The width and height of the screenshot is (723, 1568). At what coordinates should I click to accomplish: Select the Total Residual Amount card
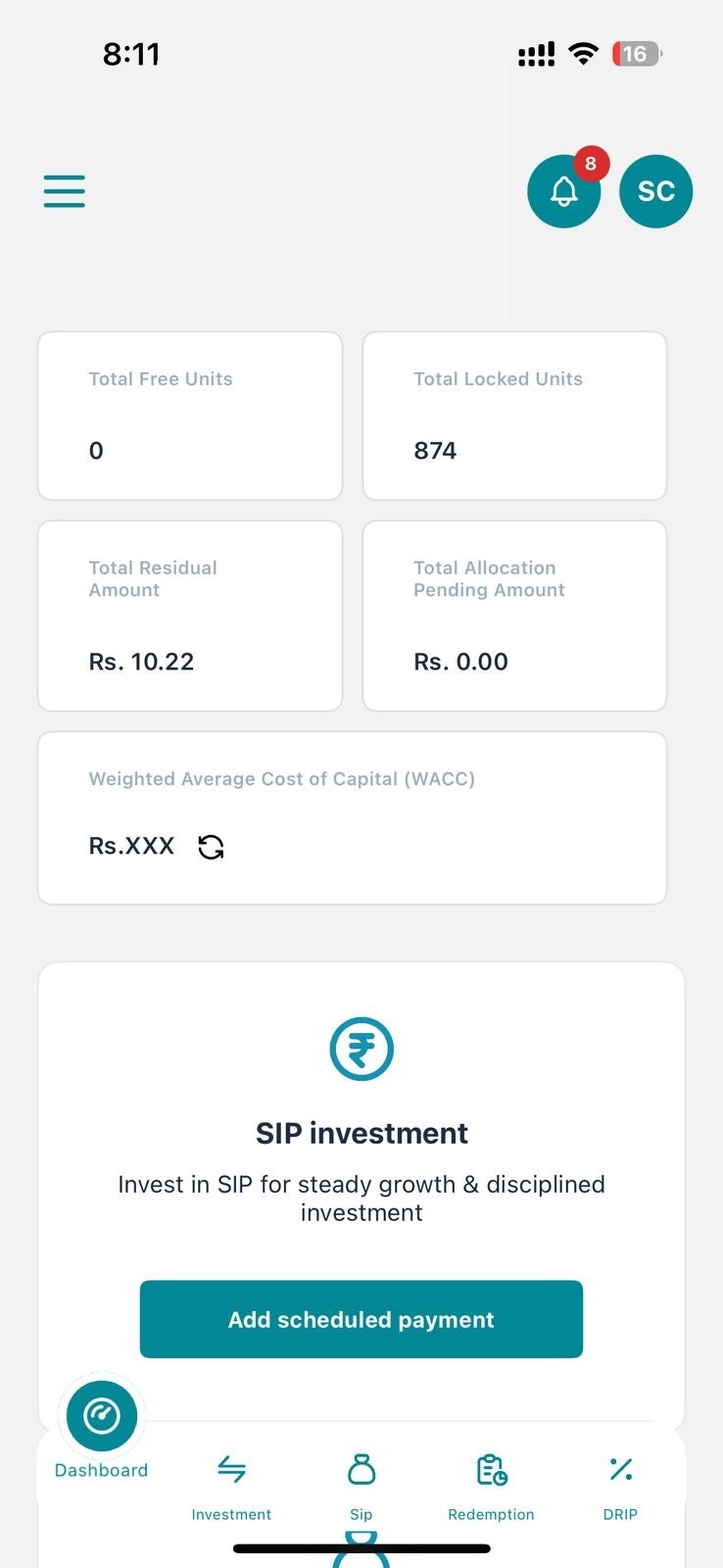click(190, 615)
